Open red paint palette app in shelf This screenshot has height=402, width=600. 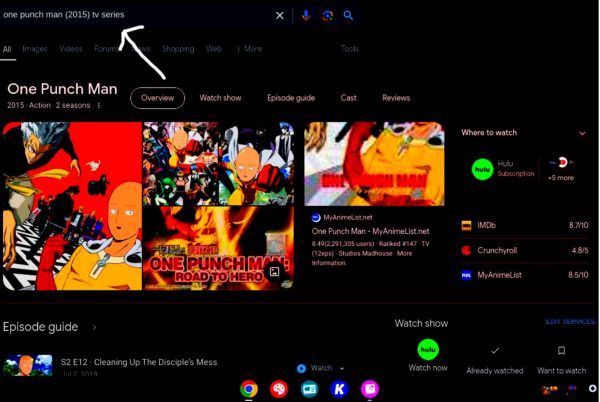279,389
